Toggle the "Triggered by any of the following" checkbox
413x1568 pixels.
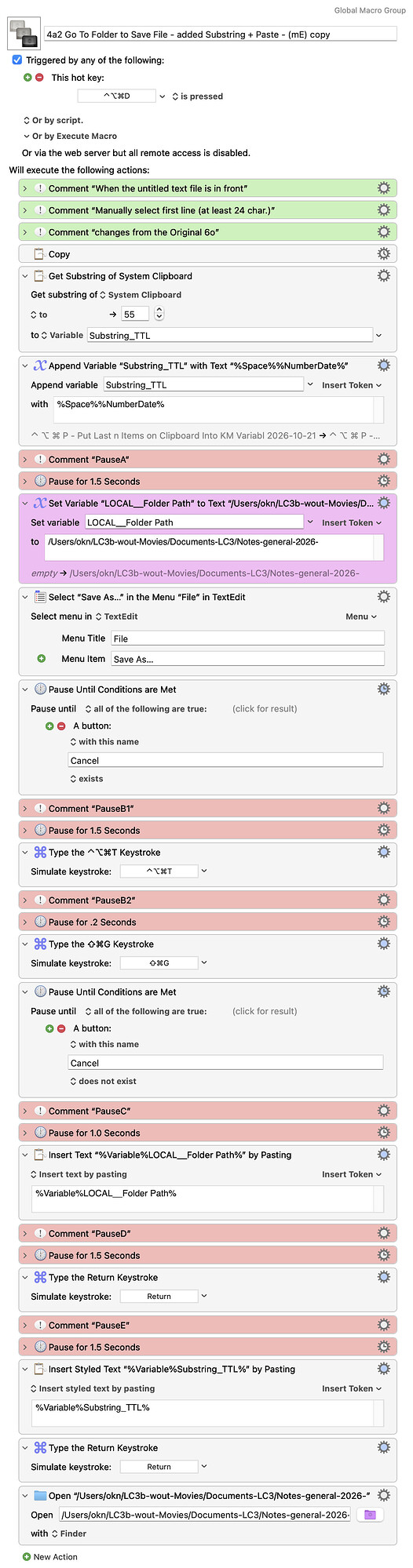(17, 60)
